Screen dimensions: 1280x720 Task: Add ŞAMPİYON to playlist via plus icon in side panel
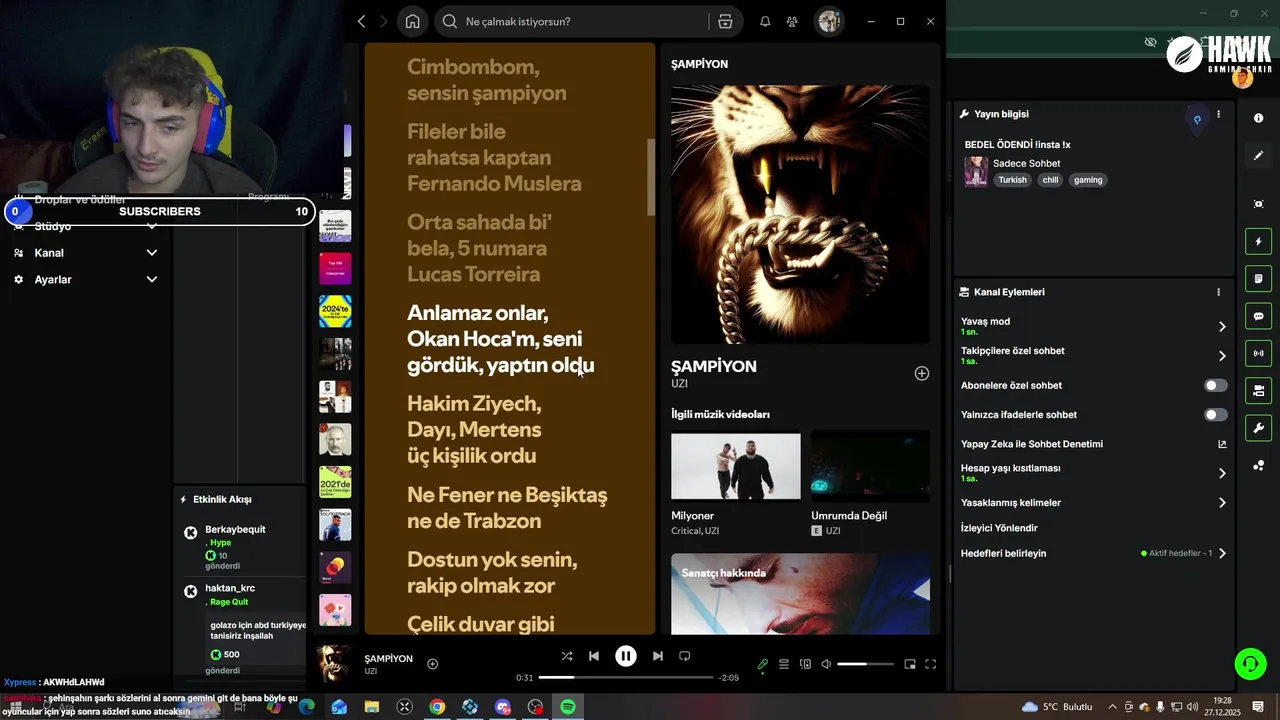(922, 373)
